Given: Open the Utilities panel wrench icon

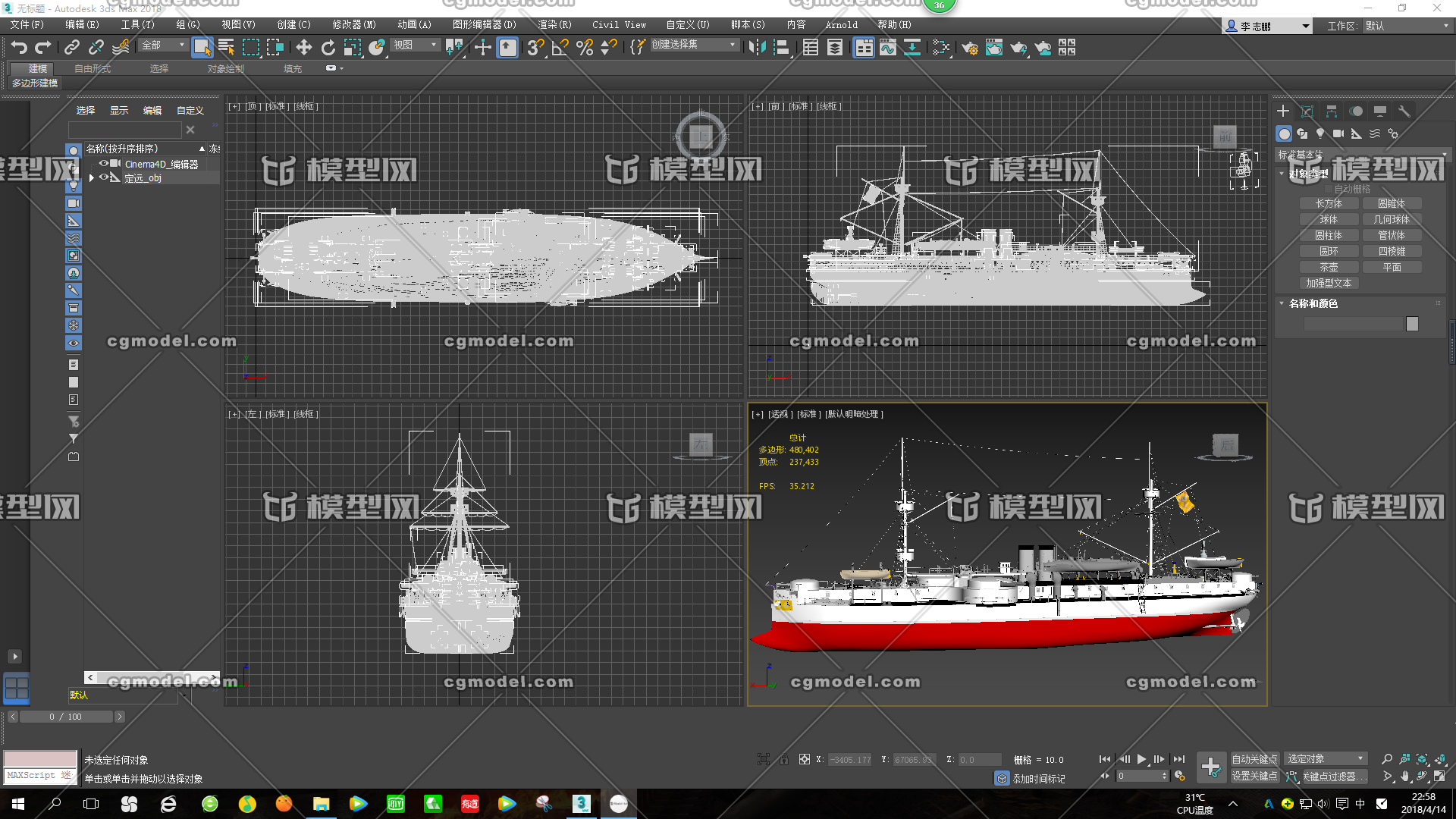Looking at the screenshot, I should pyautogui.click(x=1404, y=111).
